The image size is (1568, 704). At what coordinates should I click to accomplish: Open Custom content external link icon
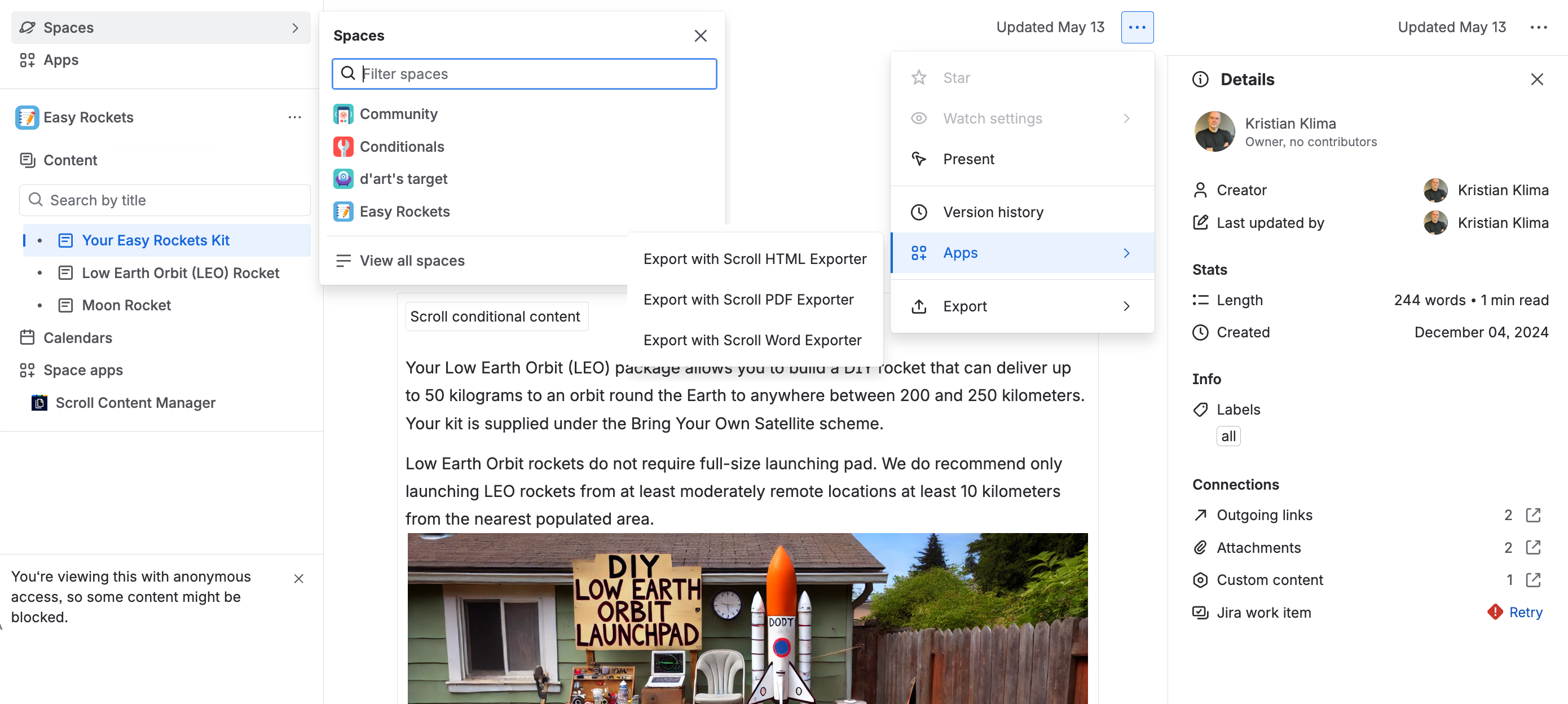coord(1533,580)
